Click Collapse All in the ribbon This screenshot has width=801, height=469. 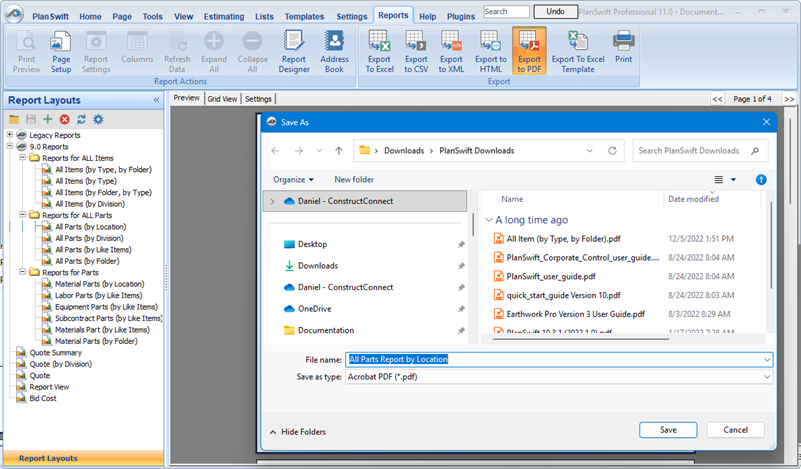point(252,52)
